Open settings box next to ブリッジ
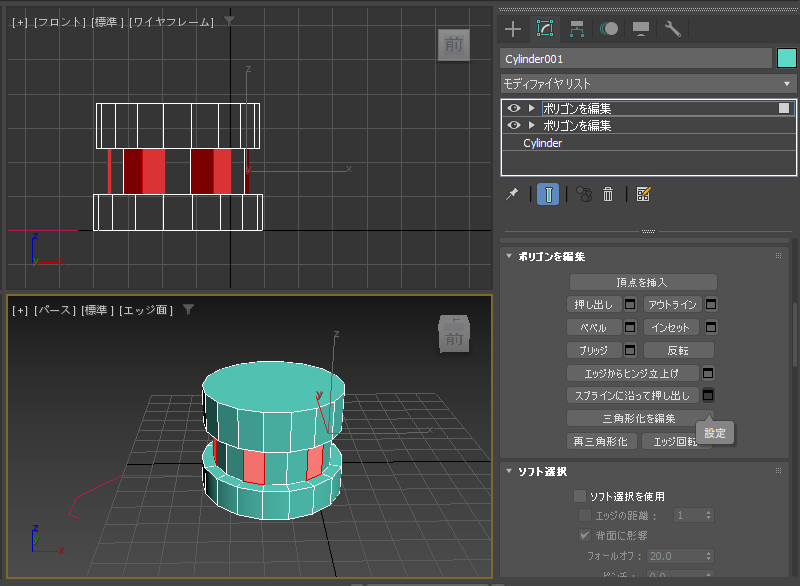800x586 pixels. click(630, 350)
